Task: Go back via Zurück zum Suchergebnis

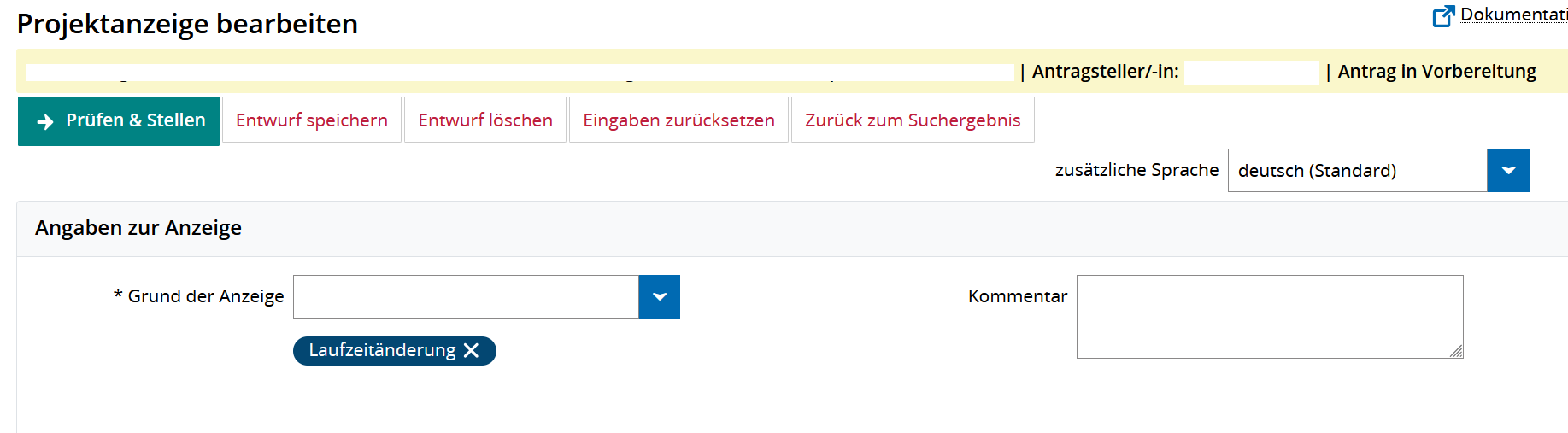Action: (x=913, y=120)
